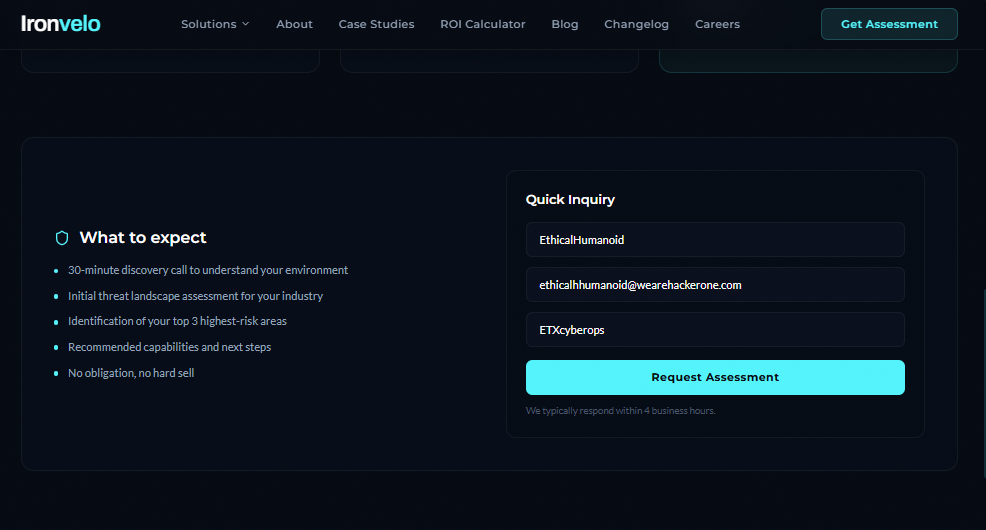Expand the Solutions dropdown menu
The width and height of the screenshot is (986, 530).
[215, 24]
